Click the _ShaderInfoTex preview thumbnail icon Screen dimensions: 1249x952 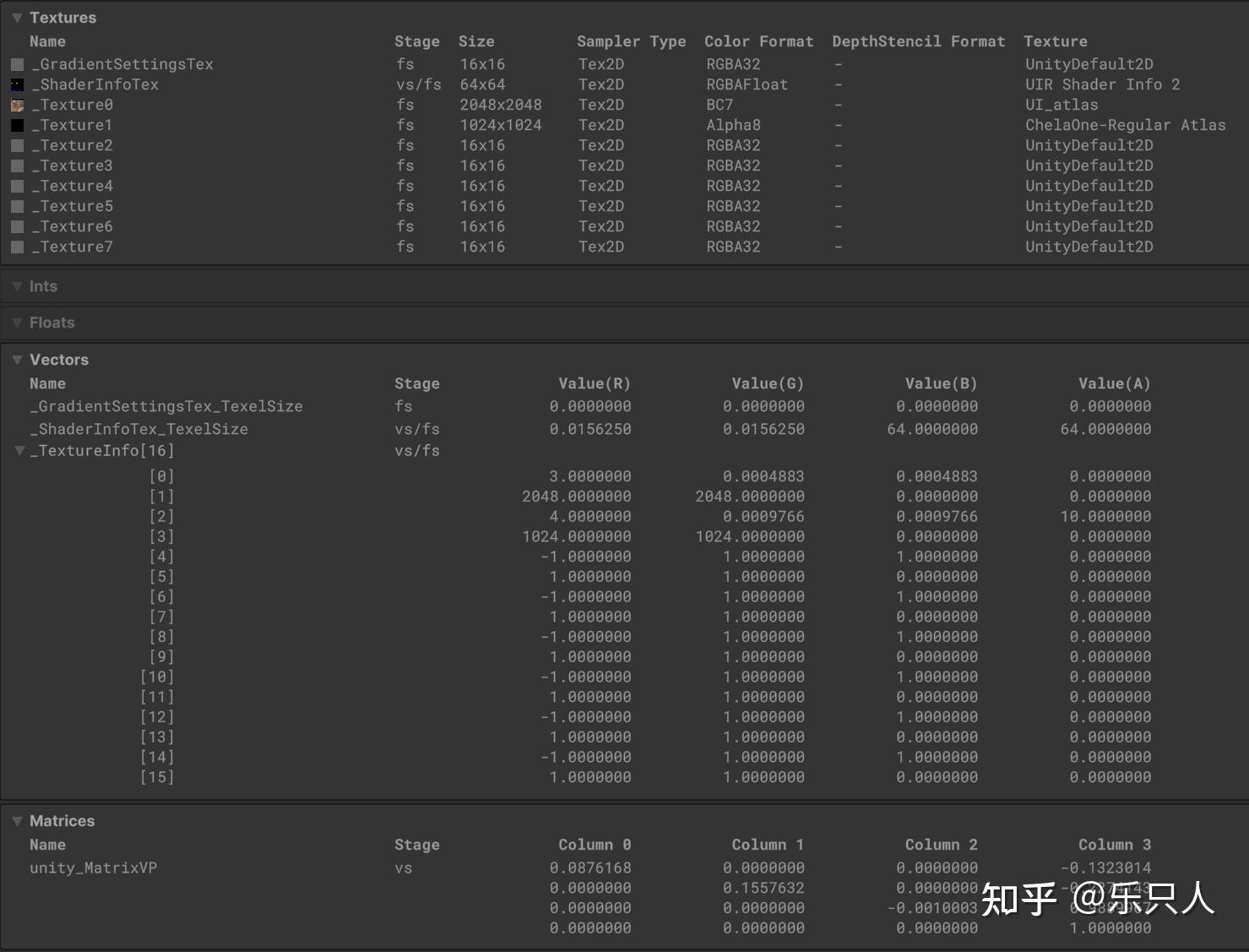17,84
